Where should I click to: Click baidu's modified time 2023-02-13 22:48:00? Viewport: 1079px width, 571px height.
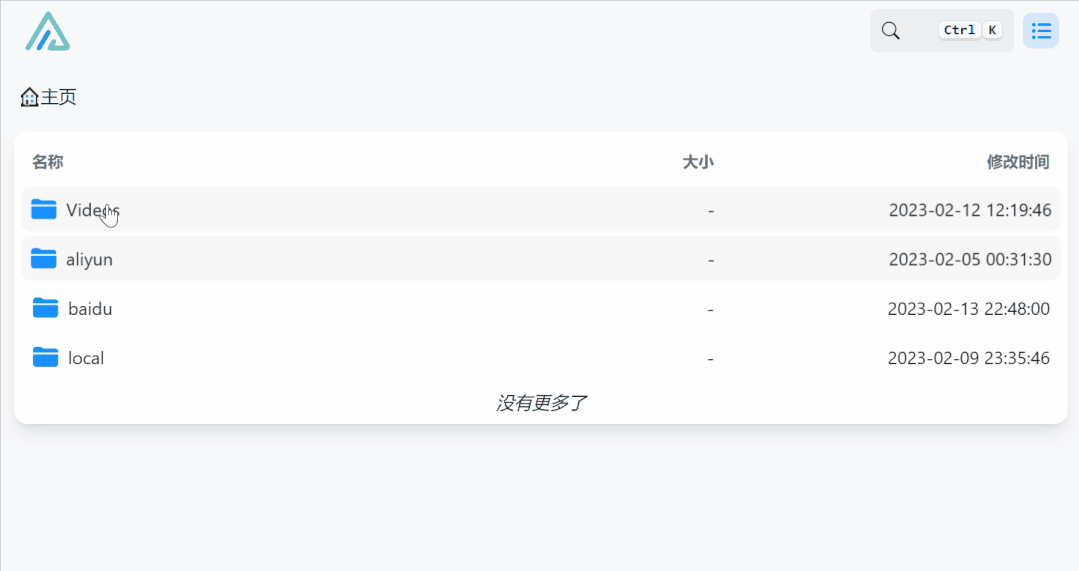pyautogui.click(x=968, y=309)
